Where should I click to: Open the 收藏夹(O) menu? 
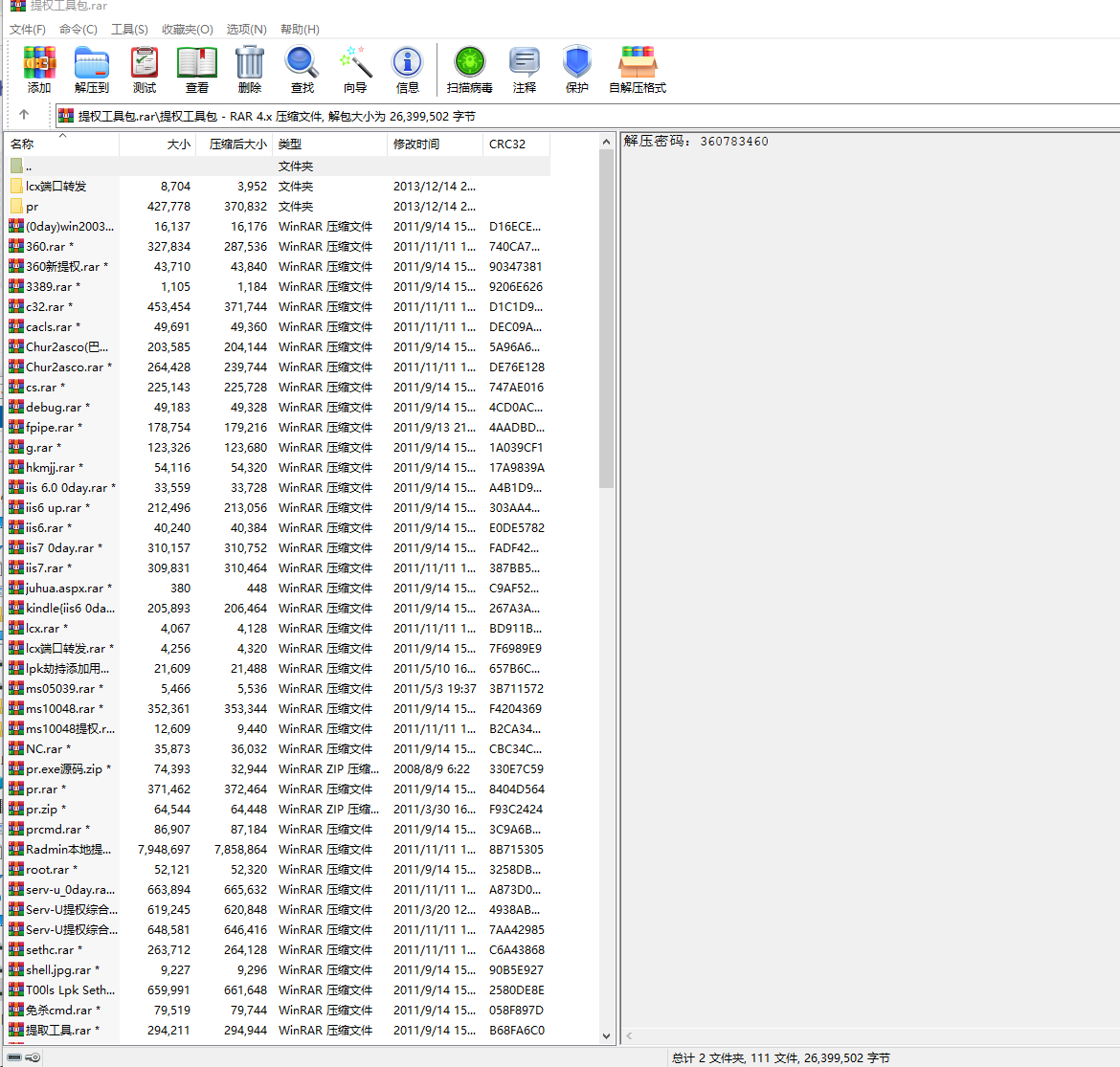[x=187, y=30]
